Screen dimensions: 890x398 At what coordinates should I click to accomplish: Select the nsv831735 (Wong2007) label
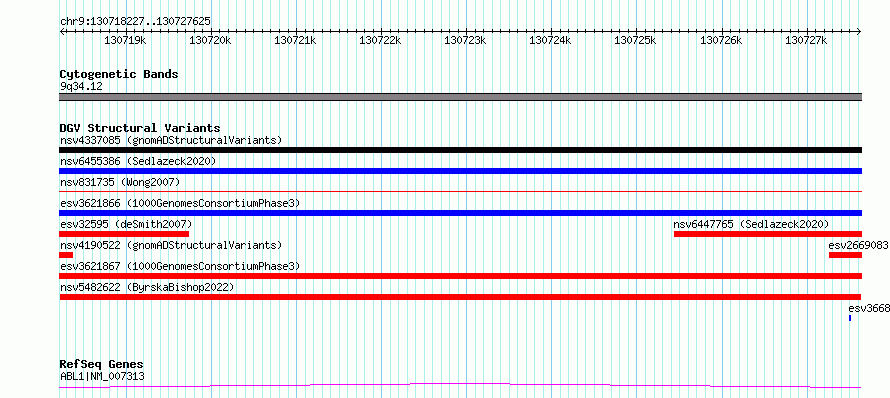tap(120, 182)
